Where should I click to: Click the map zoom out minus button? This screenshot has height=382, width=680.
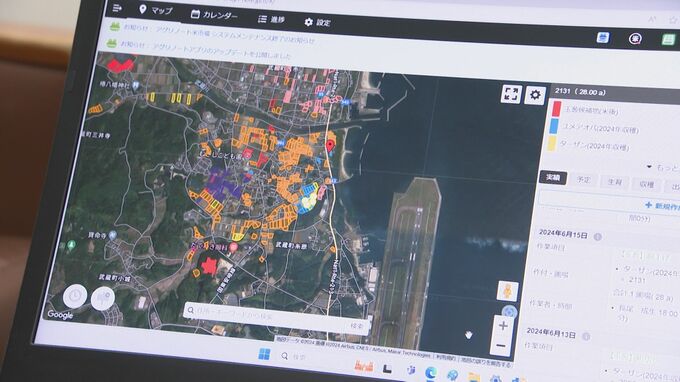(x=501, y=346)
